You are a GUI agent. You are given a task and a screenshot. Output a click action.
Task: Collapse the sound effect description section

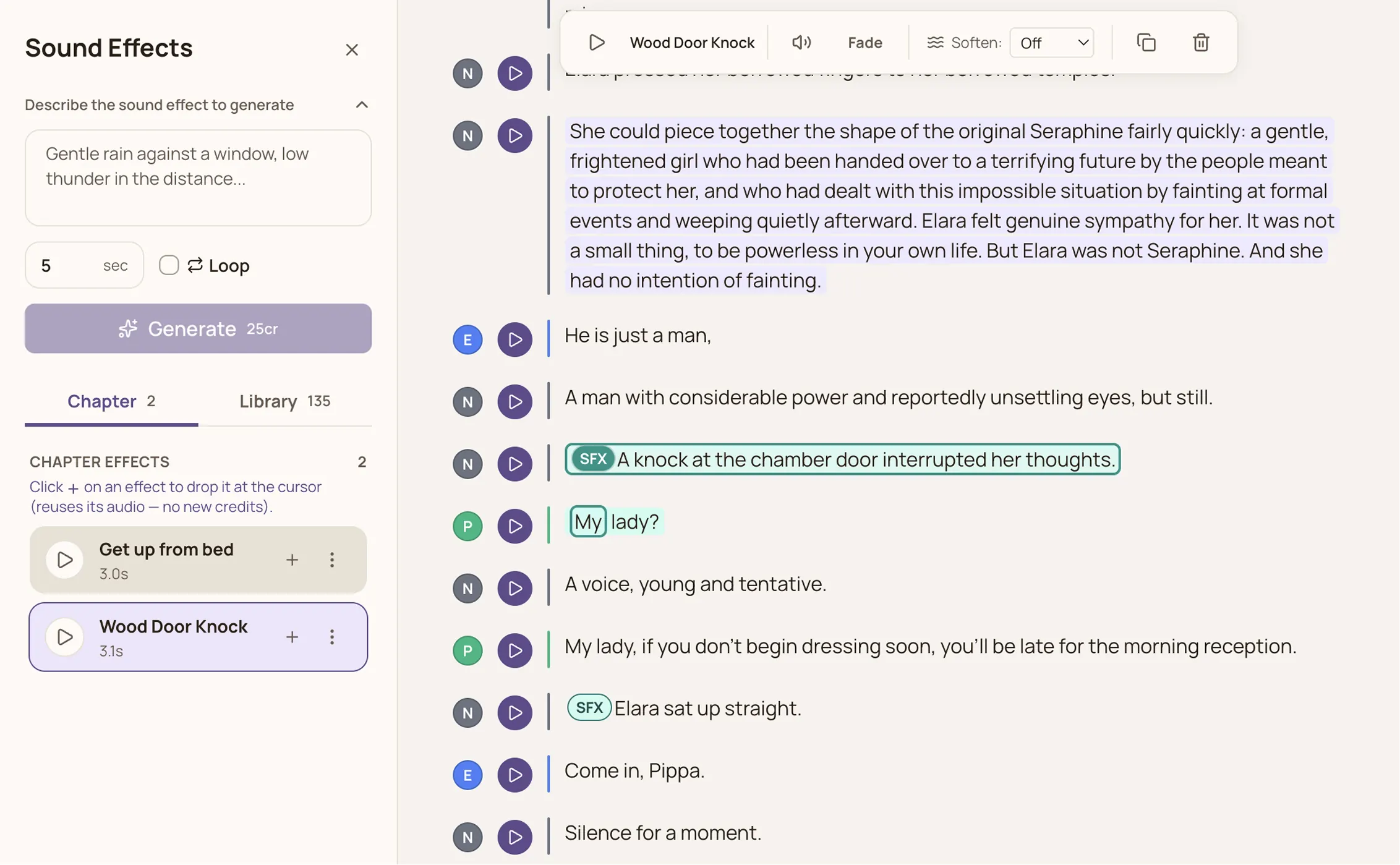click(362, 104)
